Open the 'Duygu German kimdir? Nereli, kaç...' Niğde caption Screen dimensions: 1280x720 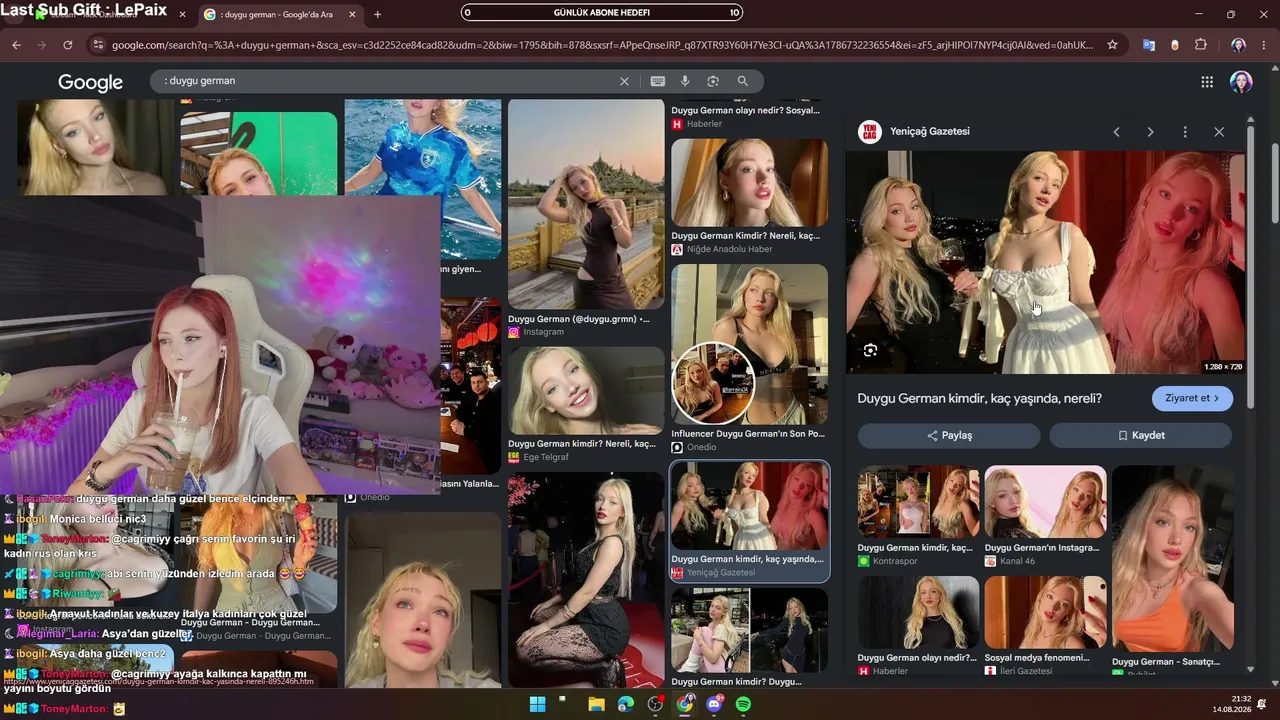(x=745, y=236)
